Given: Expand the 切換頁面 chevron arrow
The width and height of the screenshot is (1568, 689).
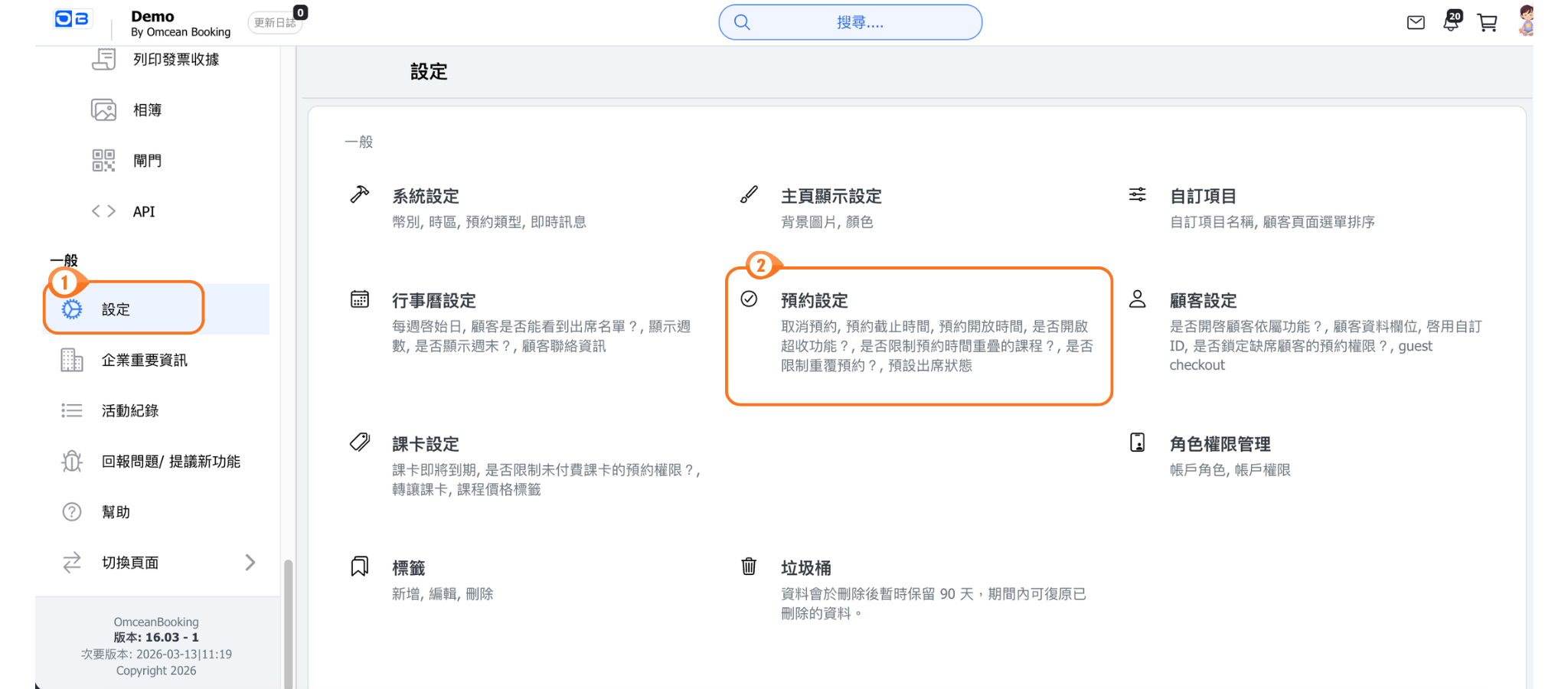Looking at the screenshot, I should 250,563.
